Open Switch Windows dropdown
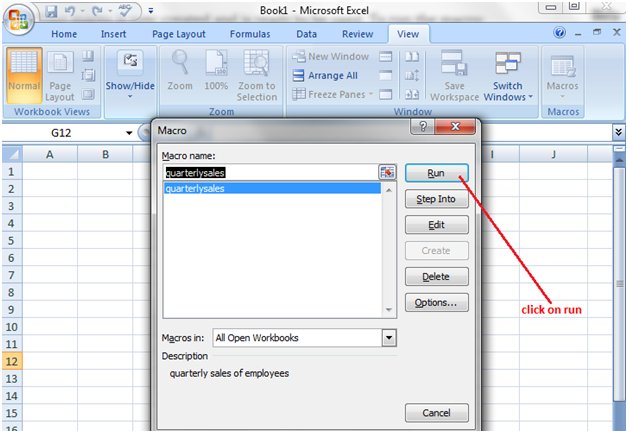628x433 pixels. (x=508, y=75)
